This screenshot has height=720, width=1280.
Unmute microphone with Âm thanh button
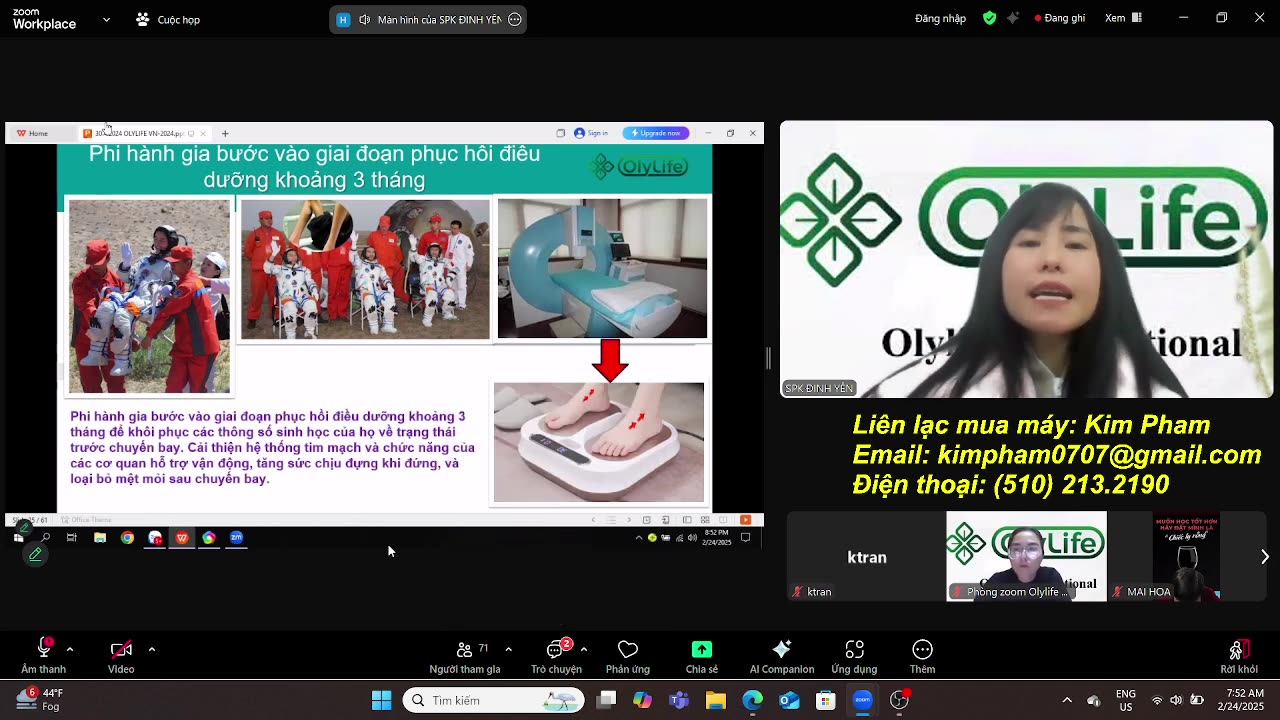pyautogui.click(x=44, y=655)
